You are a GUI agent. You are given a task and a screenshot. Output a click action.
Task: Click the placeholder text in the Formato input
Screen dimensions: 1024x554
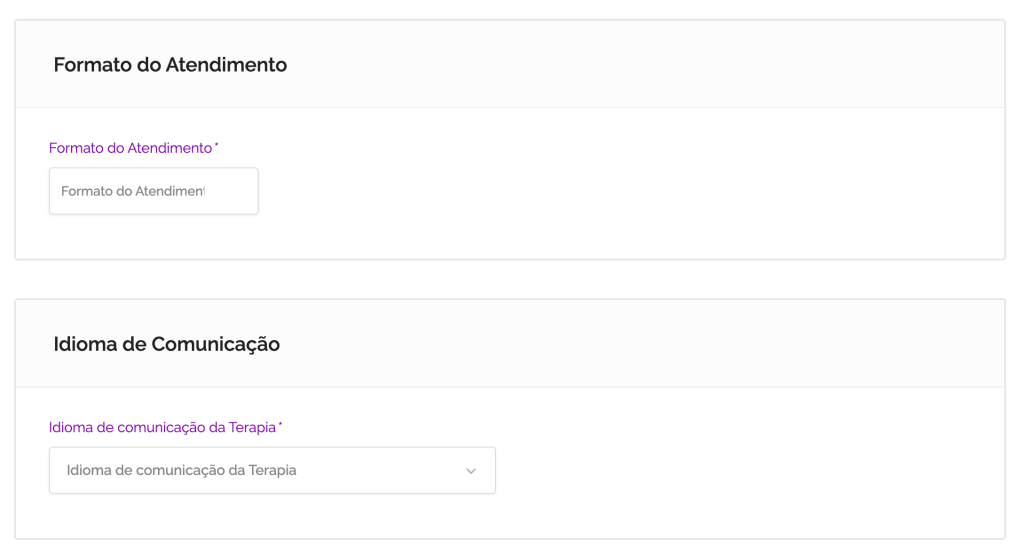pos(132,191)
